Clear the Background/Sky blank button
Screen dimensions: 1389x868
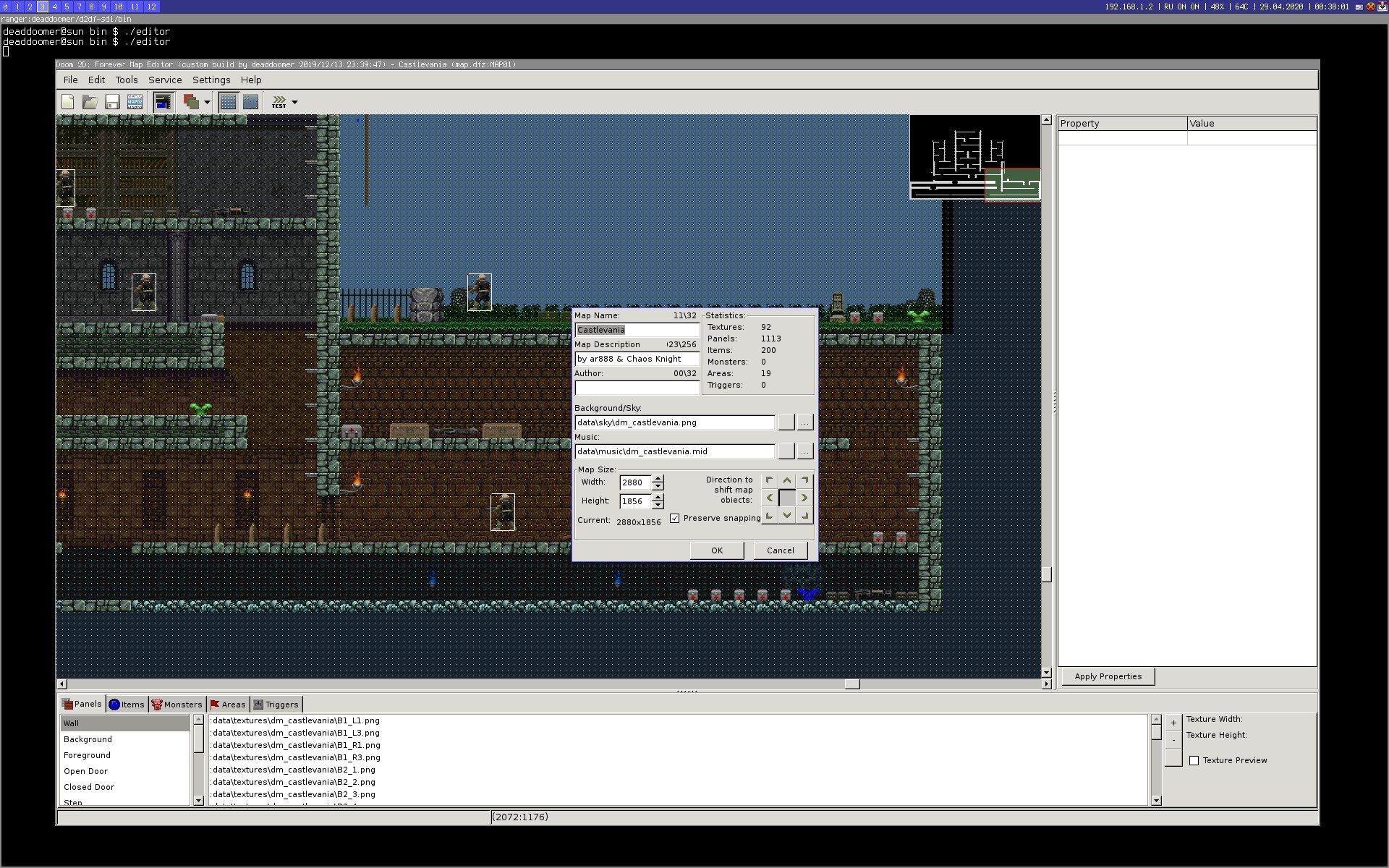(786, 422)
